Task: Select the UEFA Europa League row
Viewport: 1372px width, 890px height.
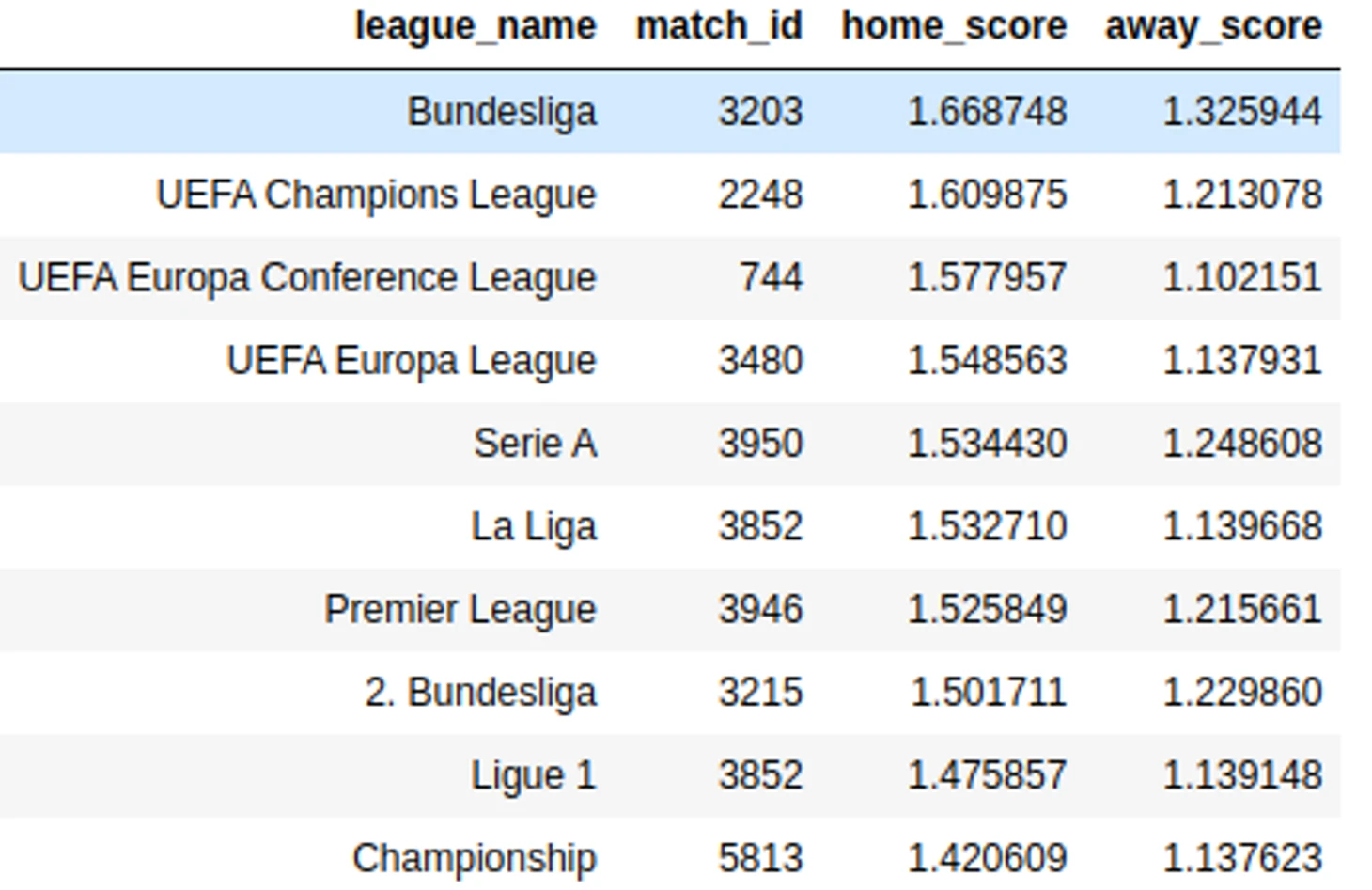Action: (670, 360)
